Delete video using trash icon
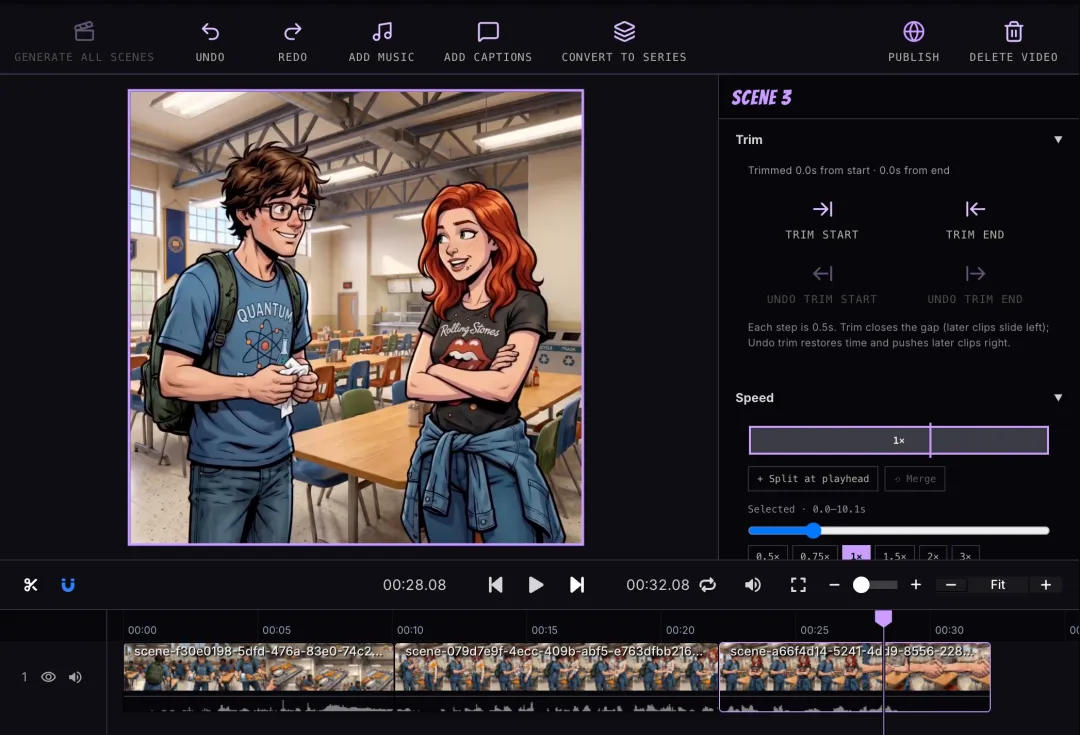The height and width of the screenshot is (735, 1080). coord(1013,32)
